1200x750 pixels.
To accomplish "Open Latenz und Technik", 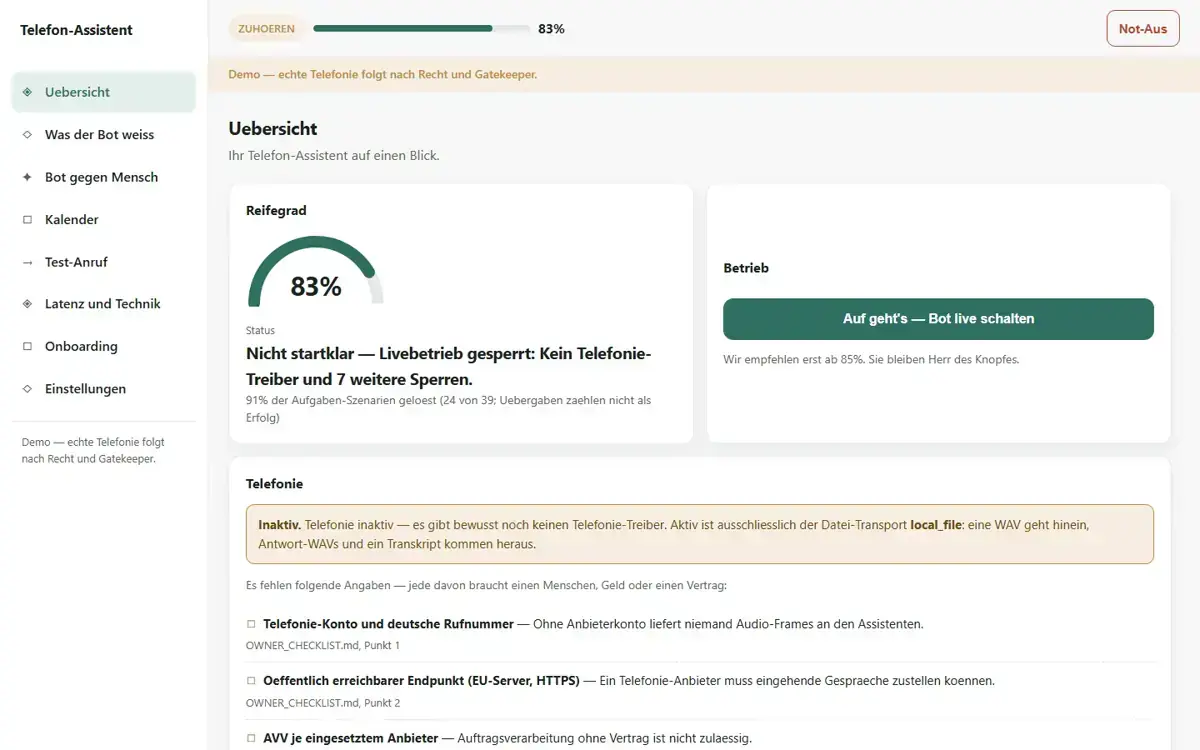I will 104,304.
